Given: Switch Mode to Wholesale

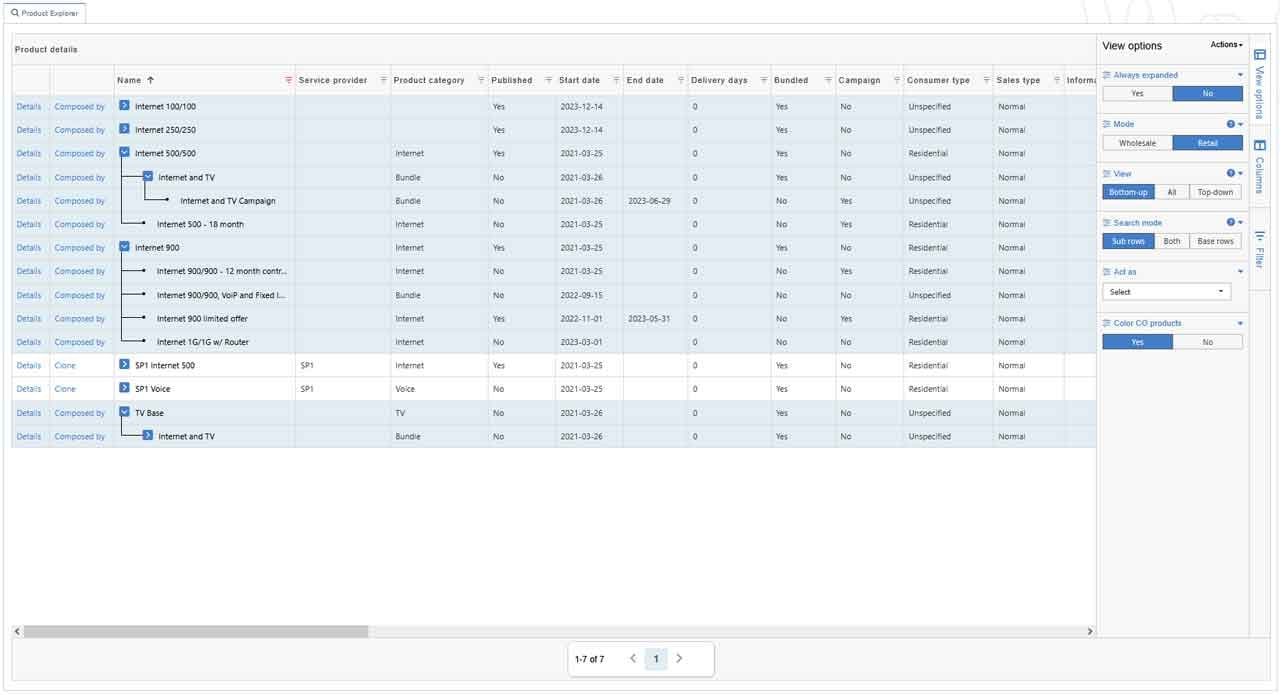Looking at the screenshot, I should pyautogui.click(x=1137, y=143).
